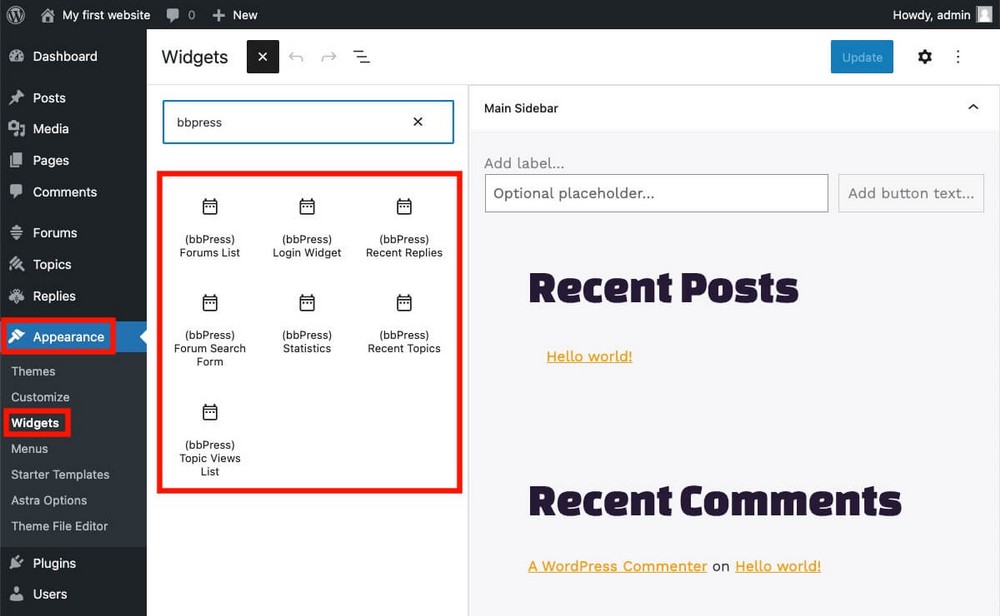Image resolution: width=1000 pixels, height=616 pixels.
Task: Select the Recent Comments heading
Action: click(715, 501)
